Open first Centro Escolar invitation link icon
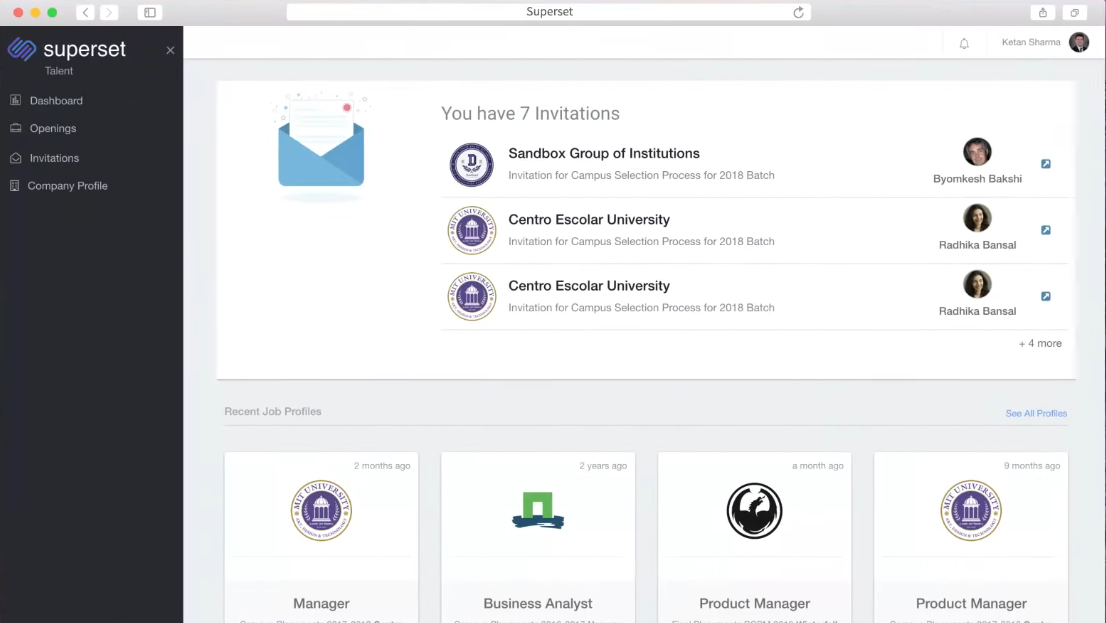Screen dimensions: 1106x623 click(x=1045, y=230)
